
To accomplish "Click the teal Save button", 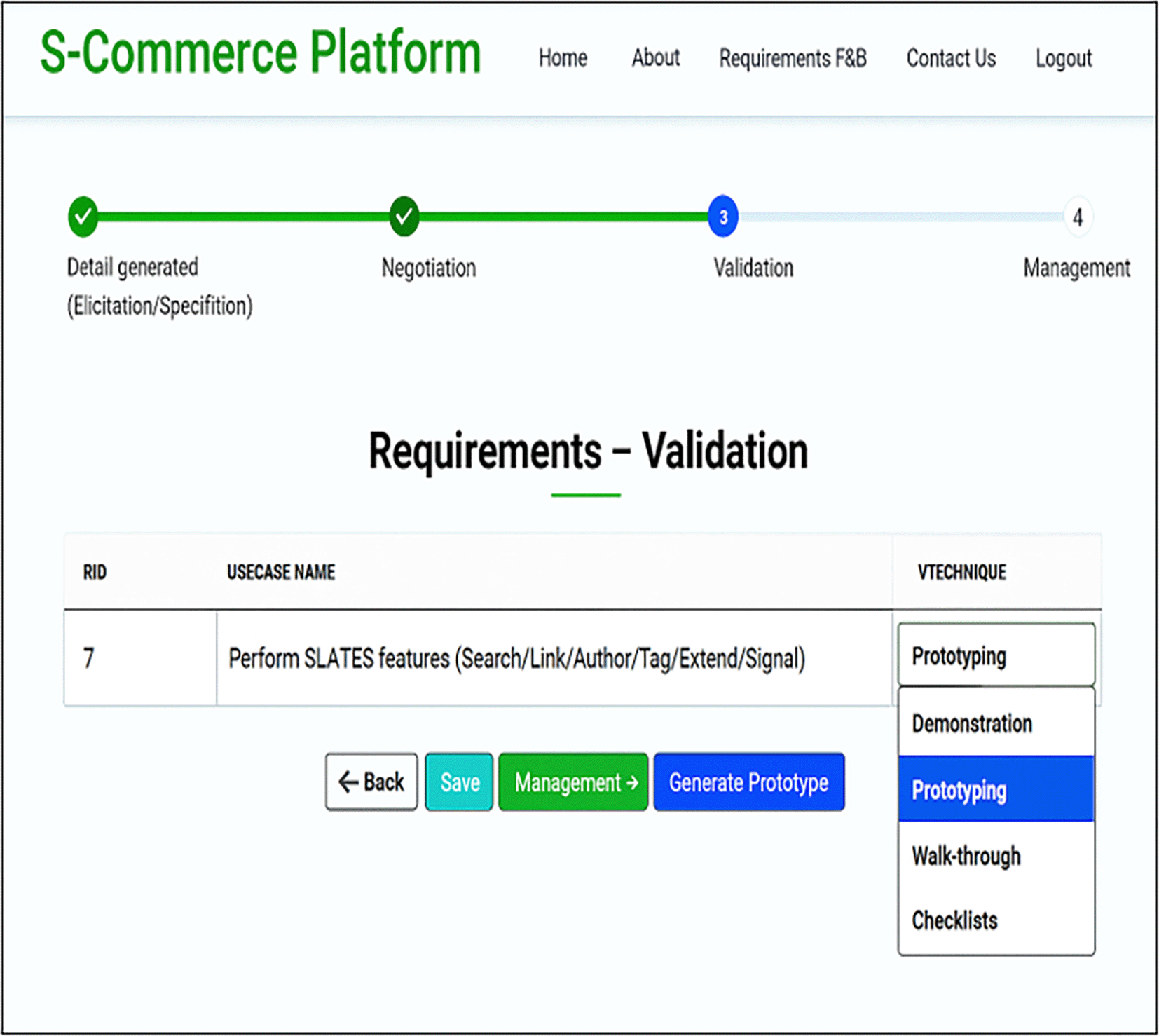I will tap(459, 782).
